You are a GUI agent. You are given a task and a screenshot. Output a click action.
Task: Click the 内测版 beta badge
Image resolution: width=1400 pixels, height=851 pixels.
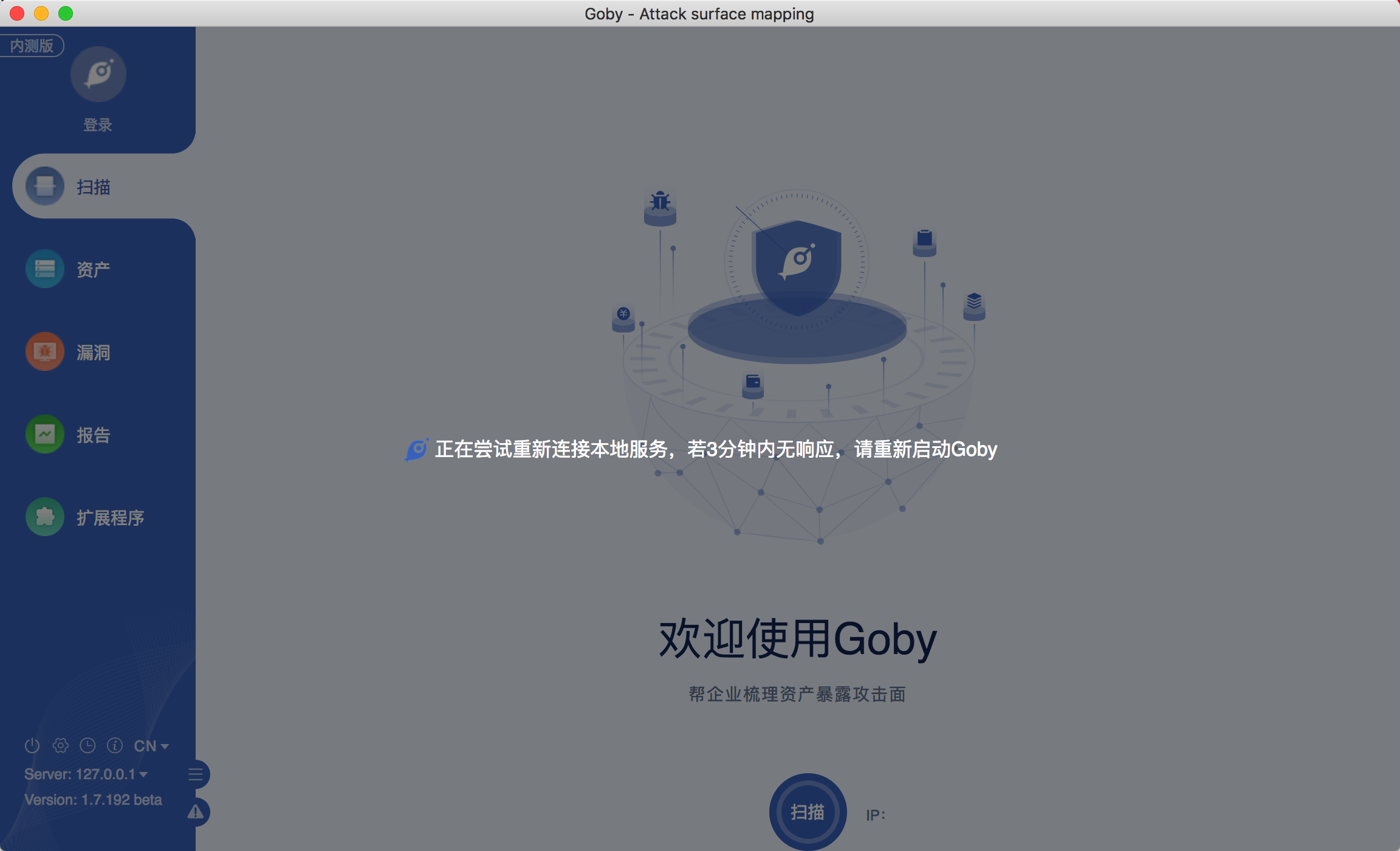[33, 45]
